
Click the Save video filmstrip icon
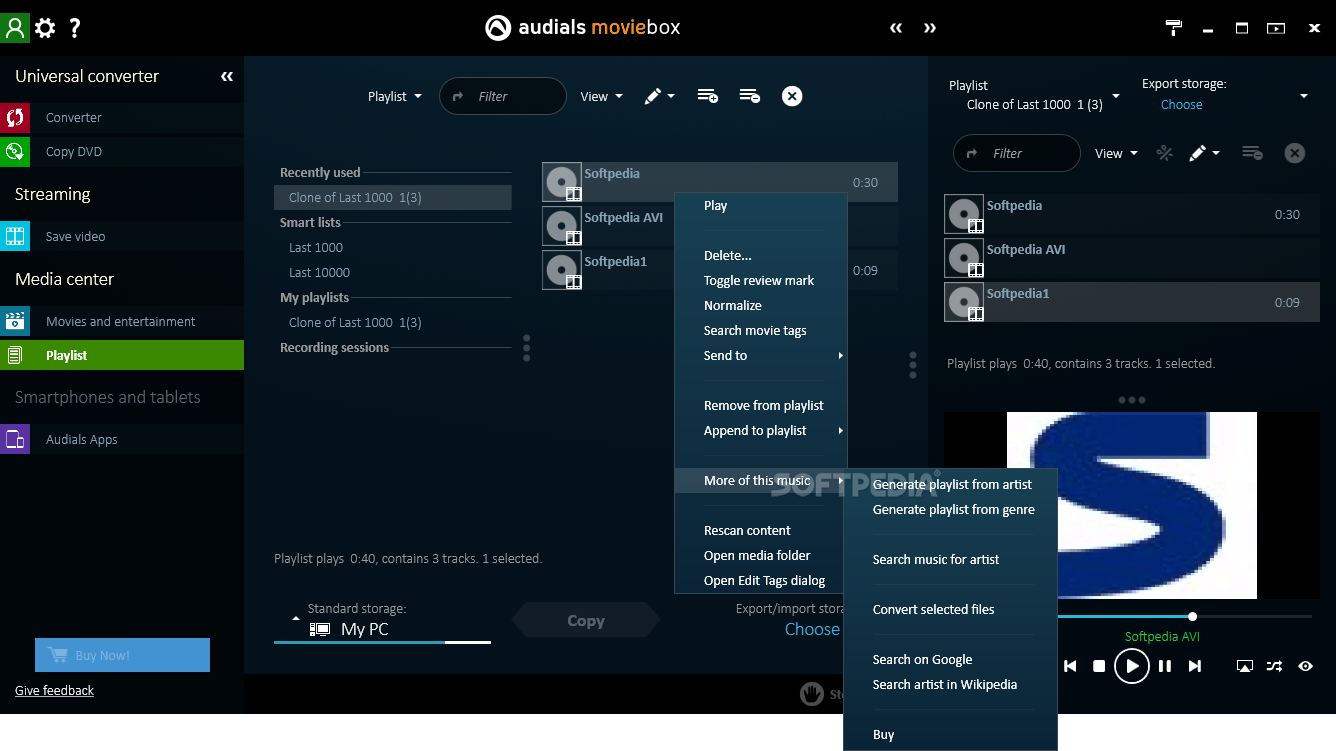15,237
